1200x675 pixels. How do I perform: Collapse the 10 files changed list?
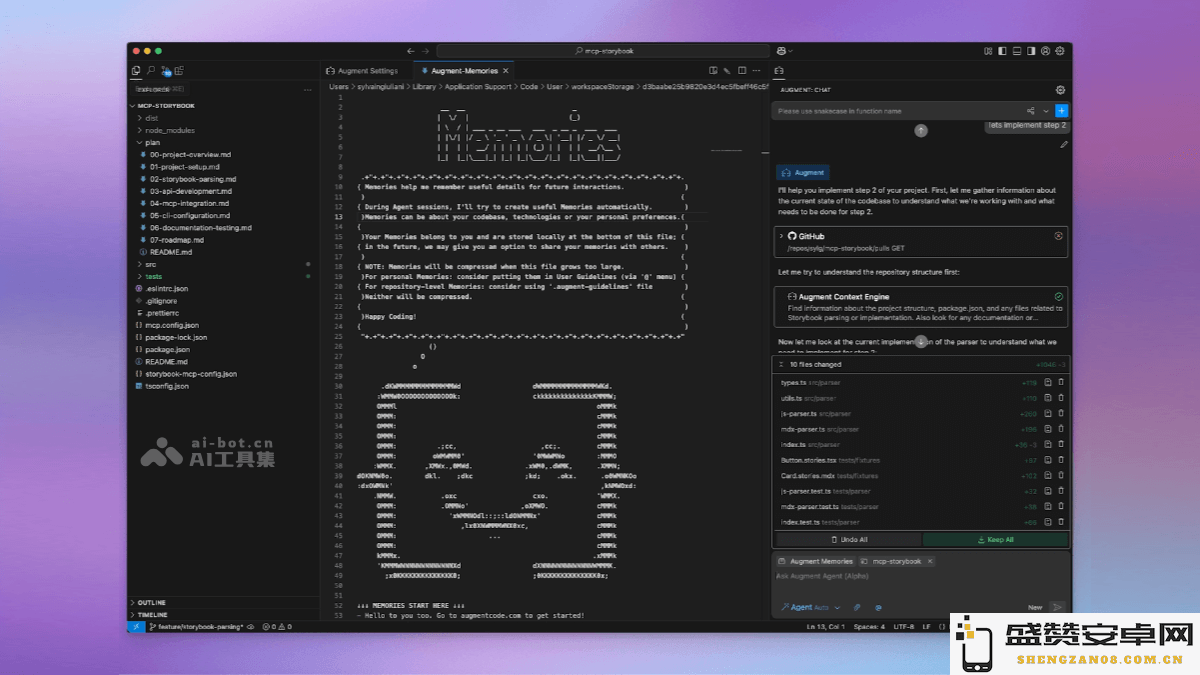coord(783,364)
